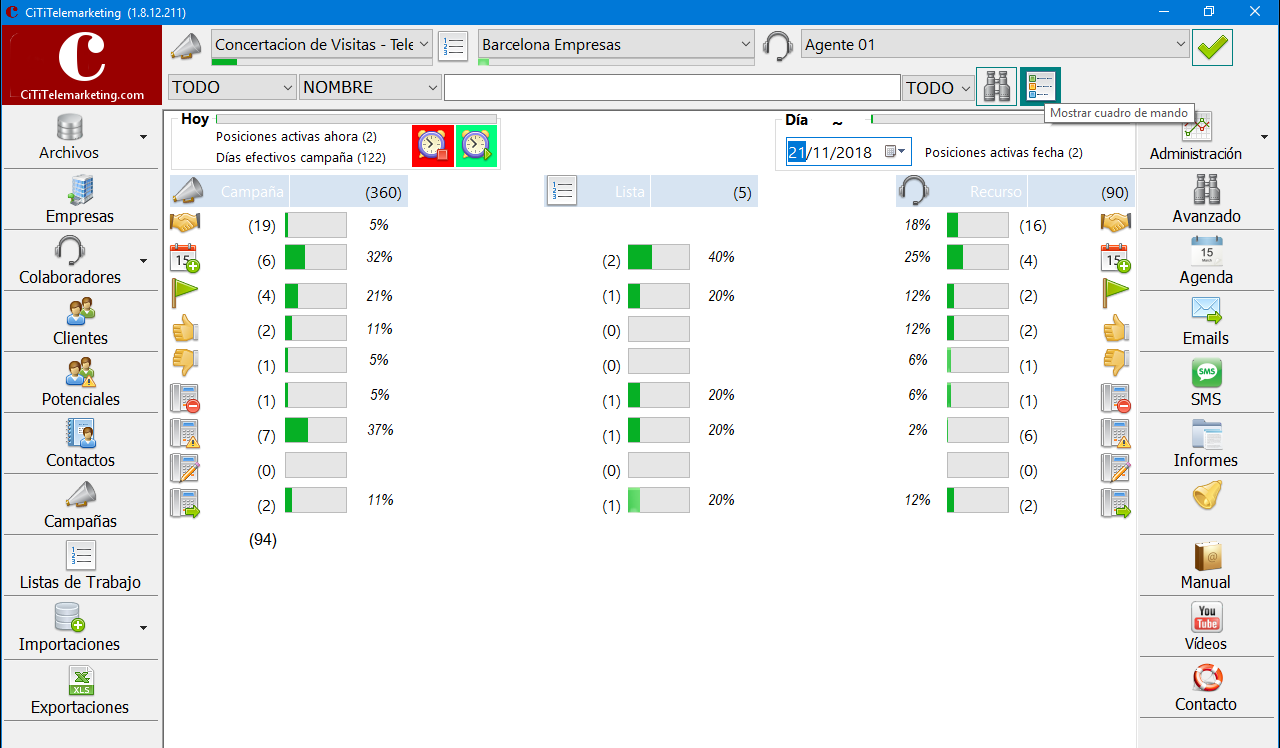Image resolution: width=1280 pixels, height=748 pixels.
Task: Open the date picker calendar dropdown
Action: [x=896, y=152]
